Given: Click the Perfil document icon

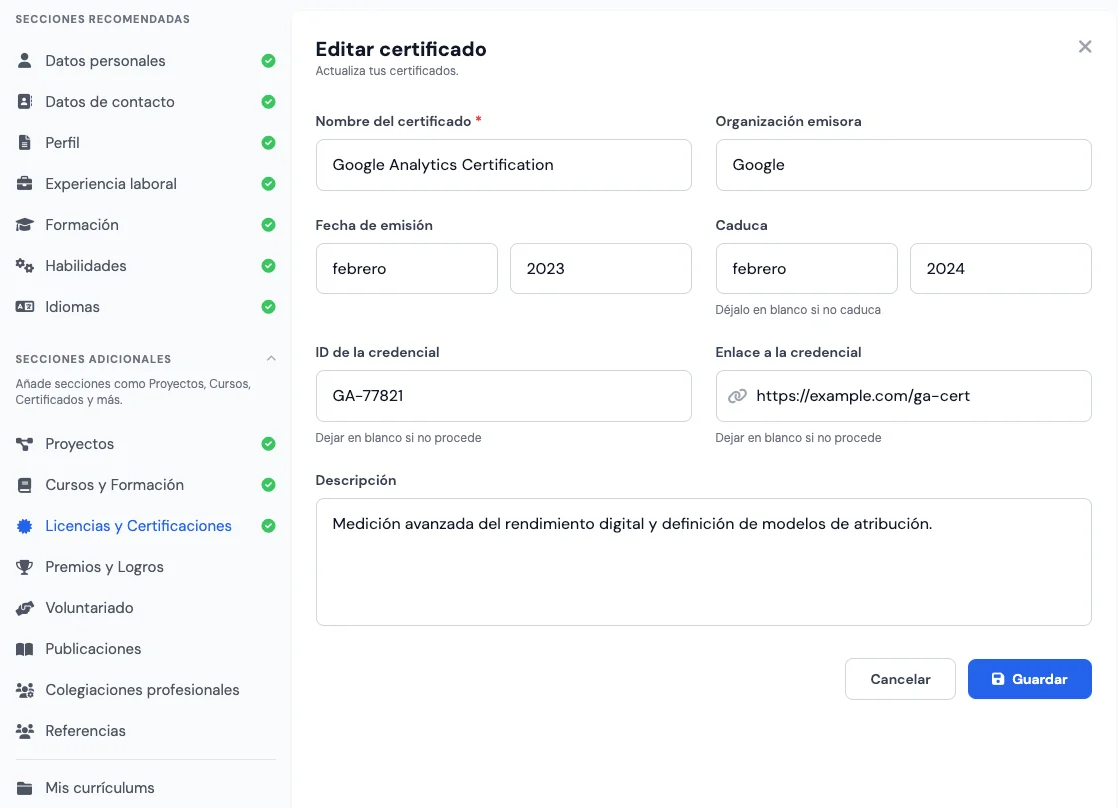Looking at the screenshot, I should click(24, 143).
